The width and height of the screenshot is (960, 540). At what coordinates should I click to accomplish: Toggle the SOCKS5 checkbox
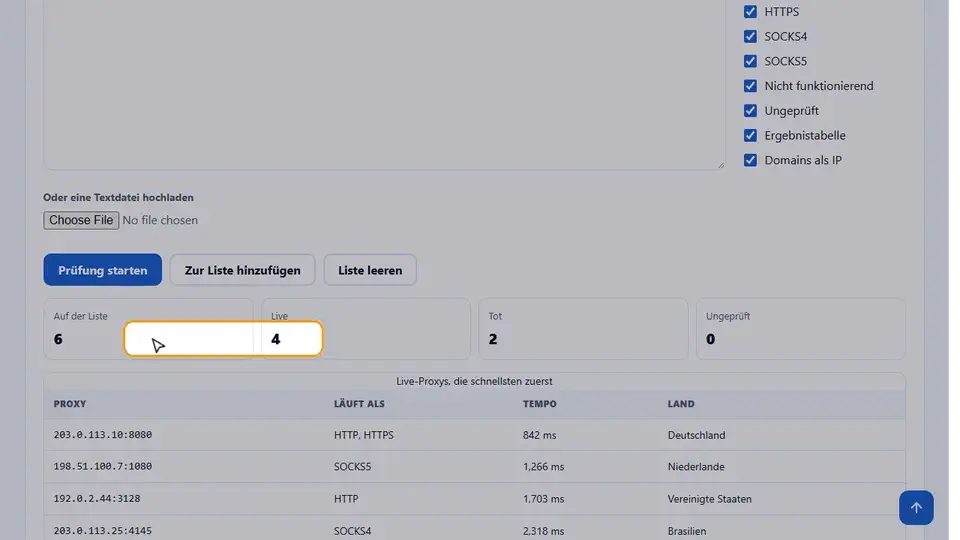[x=750, y=61]
